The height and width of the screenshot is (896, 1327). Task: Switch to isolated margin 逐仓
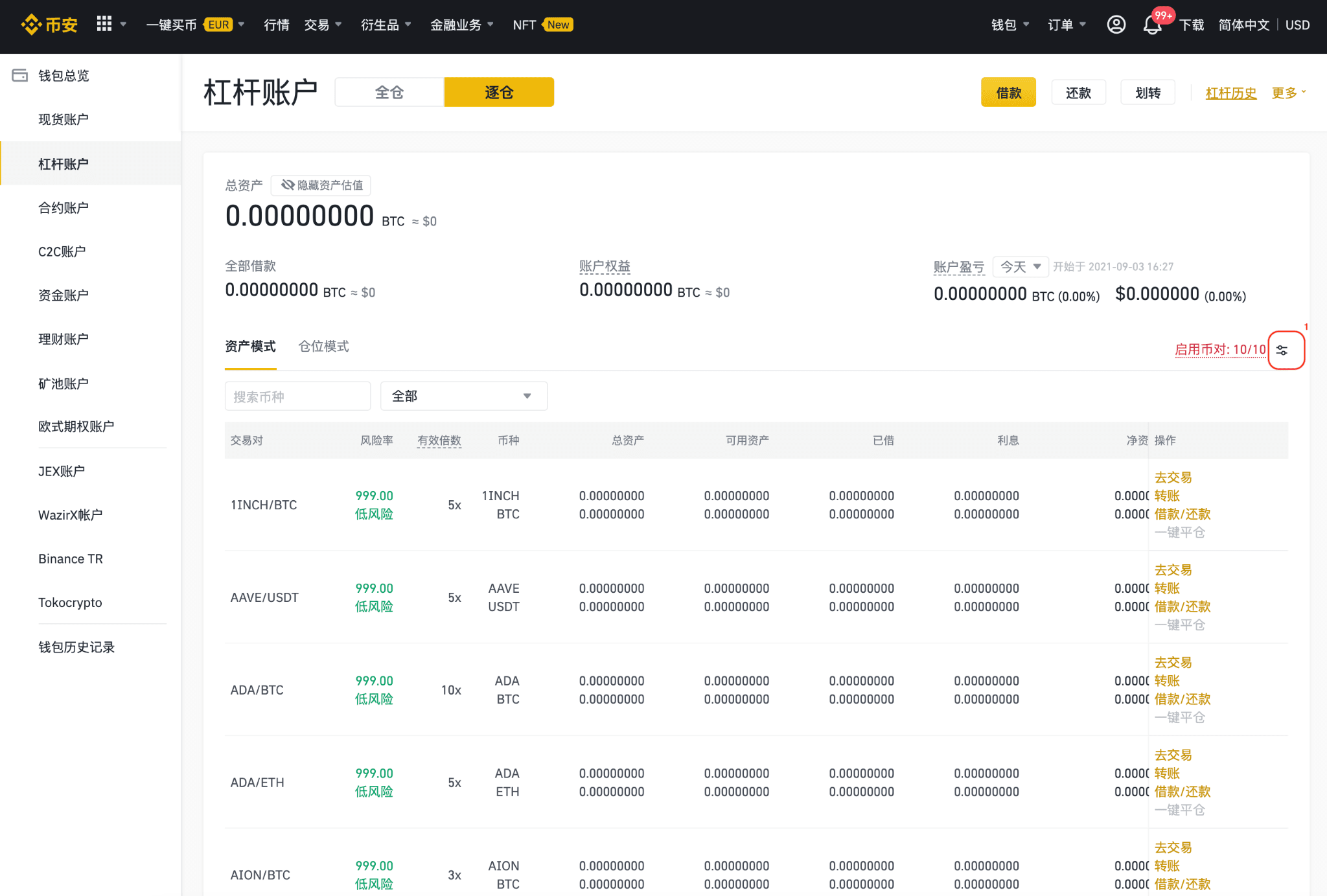(x=499, y=92)
